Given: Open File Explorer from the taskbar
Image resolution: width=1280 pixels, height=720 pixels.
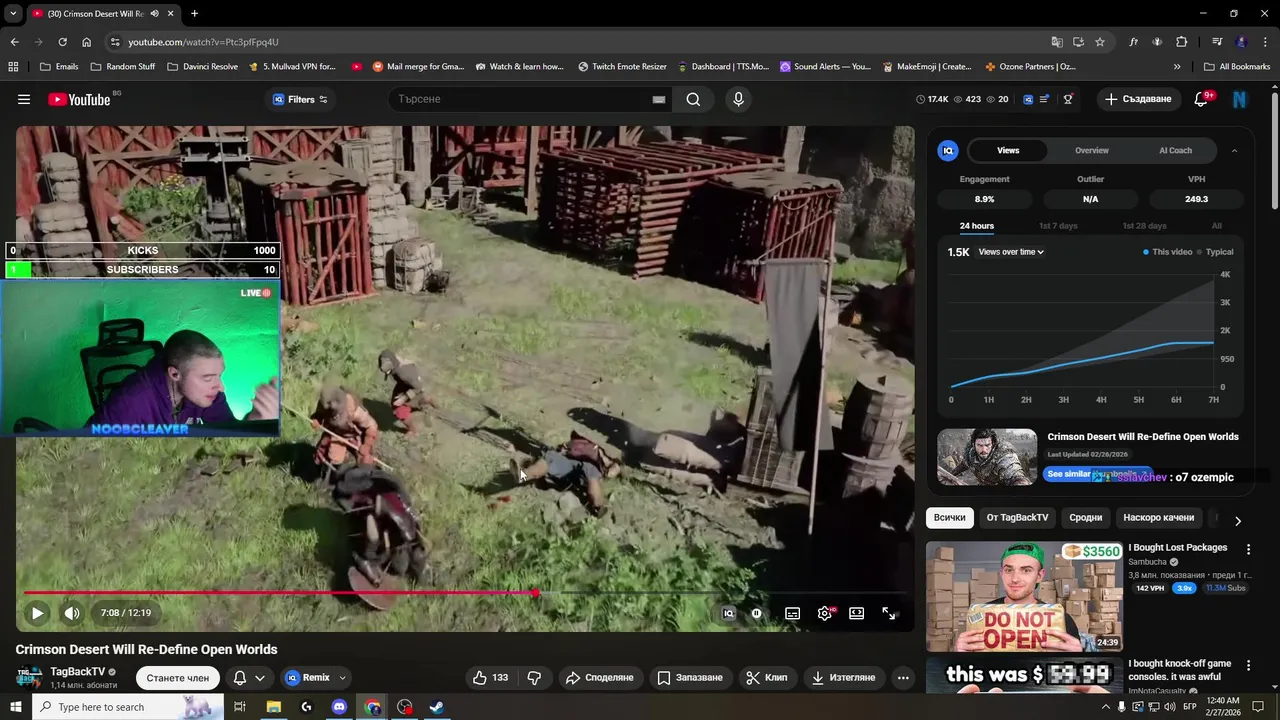Looking at the screenshot, I should [x=273, y=707].
